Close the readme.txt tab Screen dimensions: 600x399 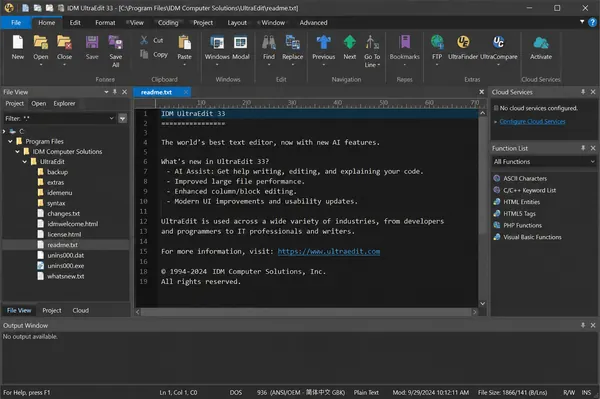coord(186,92)
